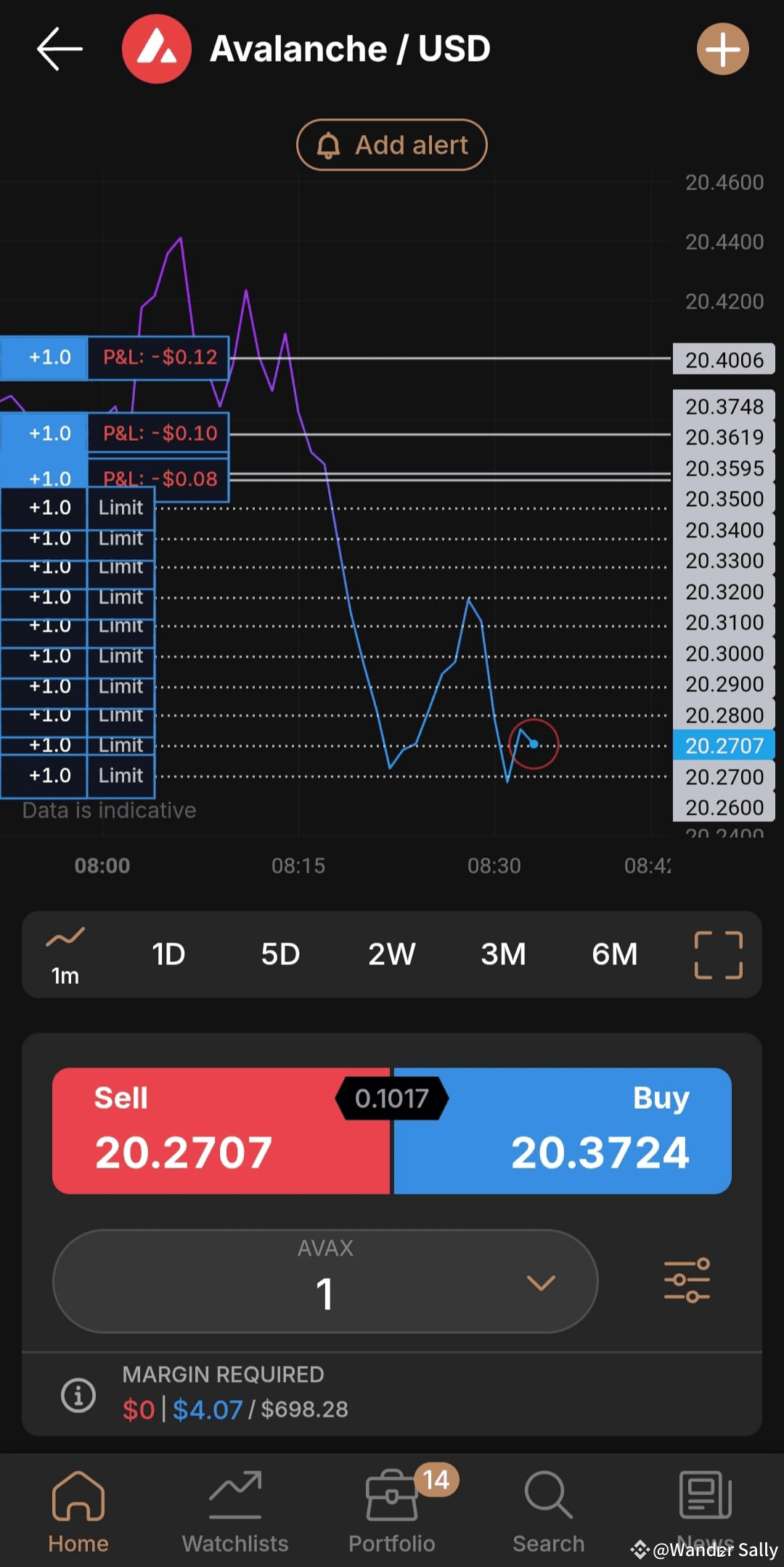
Task: Open the 1m line chart type selector
Action: (x=65, y=956)
